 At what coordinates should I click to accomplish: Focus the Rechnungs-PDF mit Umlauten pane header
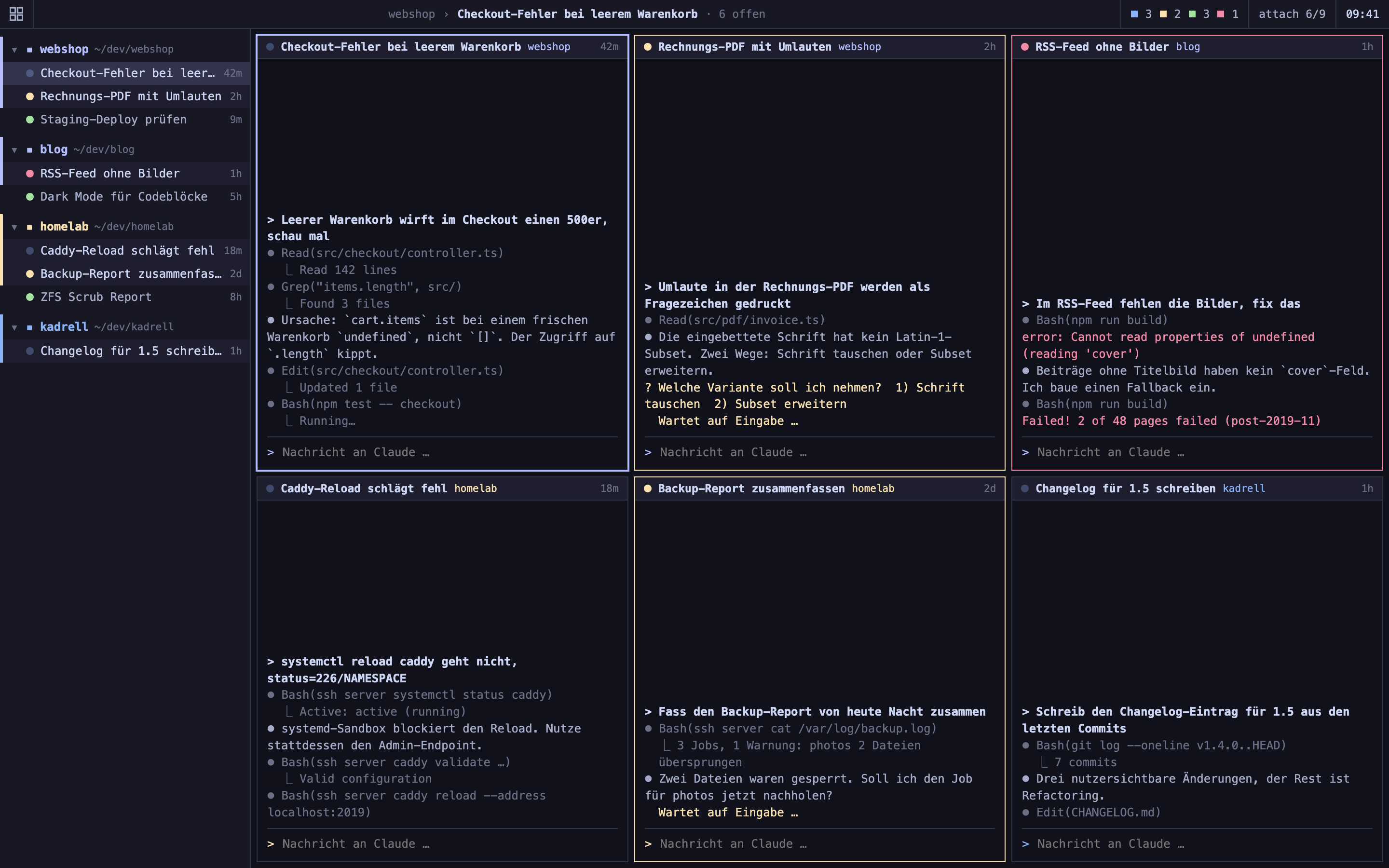pos(819,47)
